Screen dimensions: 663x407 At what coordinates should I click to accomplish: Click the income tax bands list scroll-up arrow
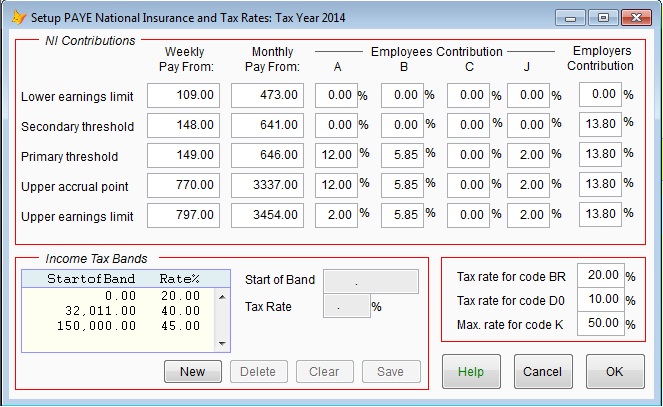222,297
